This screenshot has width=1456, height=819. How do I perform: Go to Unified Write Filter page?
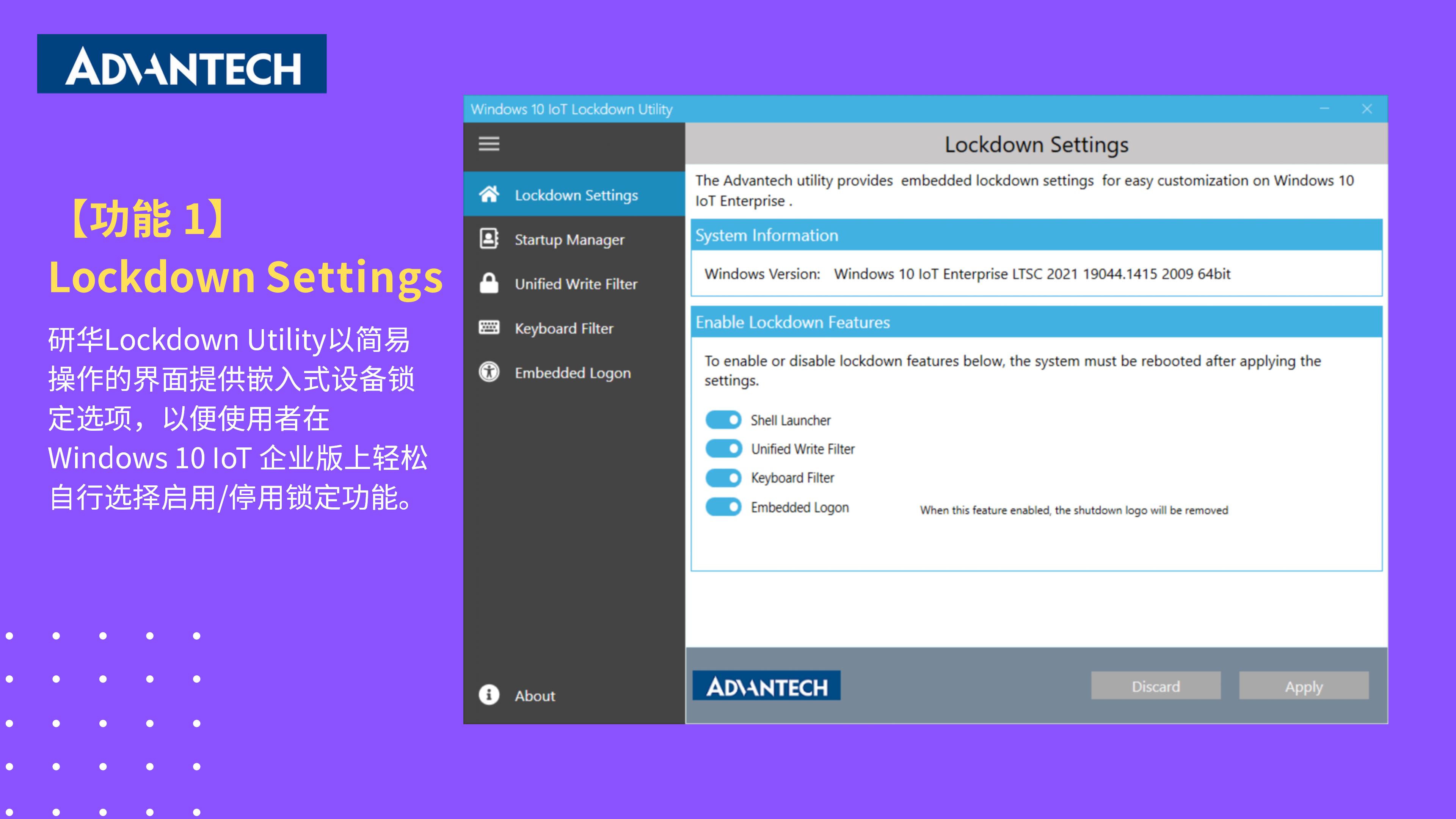(574, 283)
